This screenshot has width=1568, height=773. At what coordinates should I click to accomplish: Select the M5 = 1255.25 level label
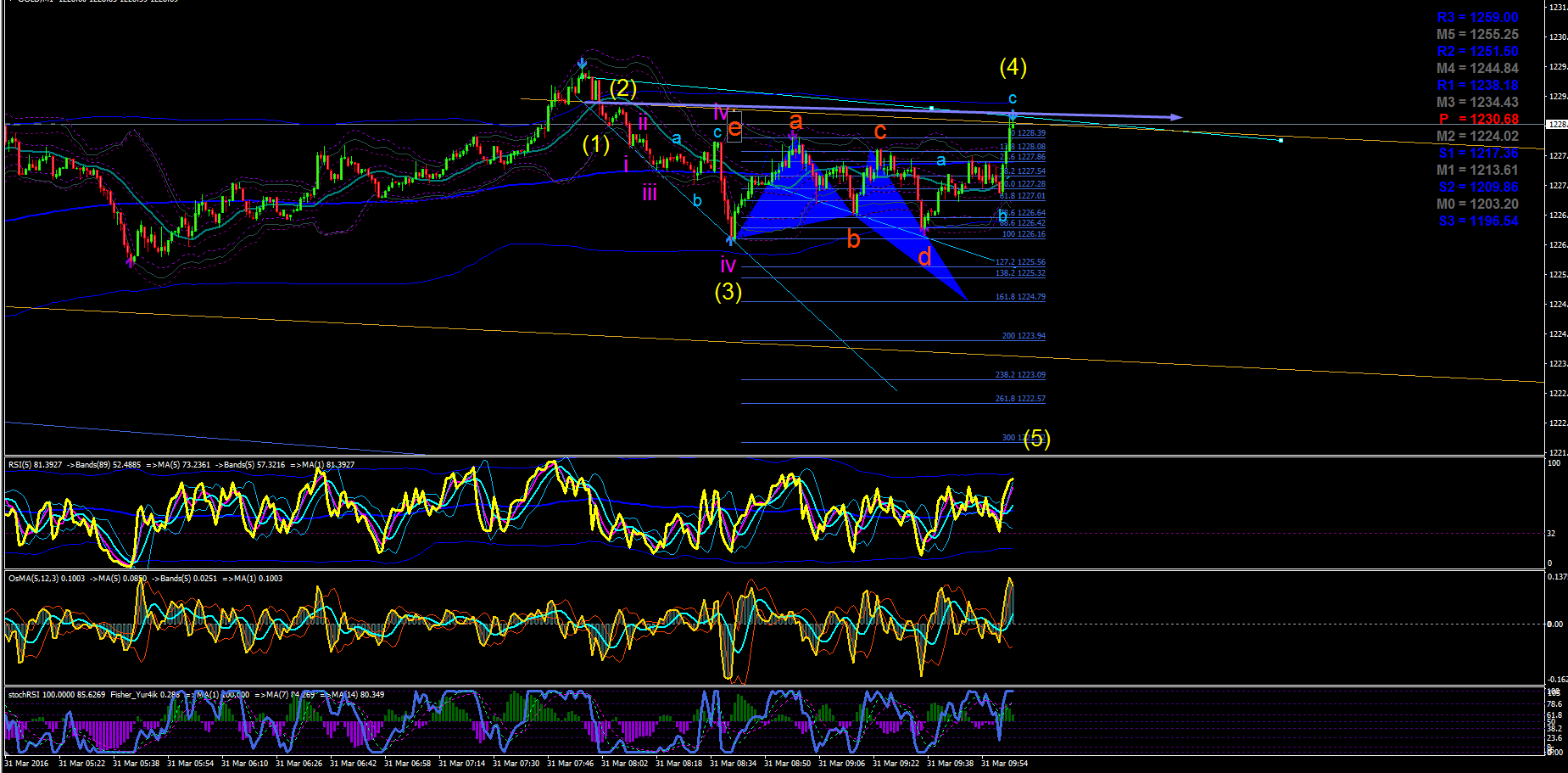point(1477,34)
